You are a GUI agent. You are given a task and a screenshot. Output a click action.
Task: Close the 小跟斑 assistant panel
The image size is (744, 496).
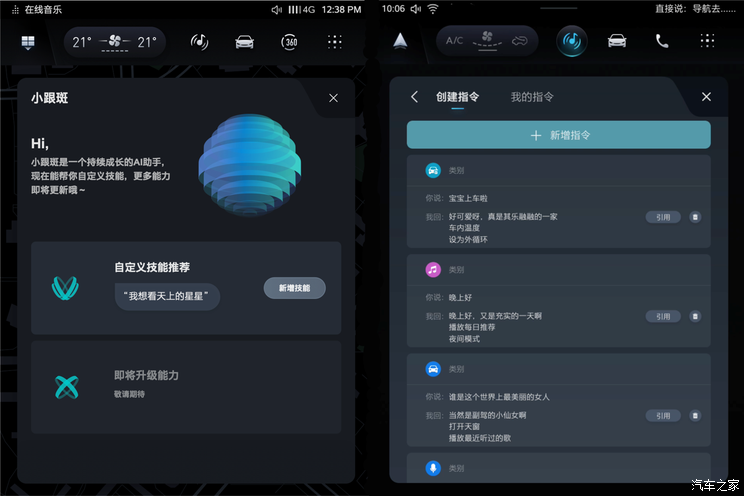pos(334,98)
